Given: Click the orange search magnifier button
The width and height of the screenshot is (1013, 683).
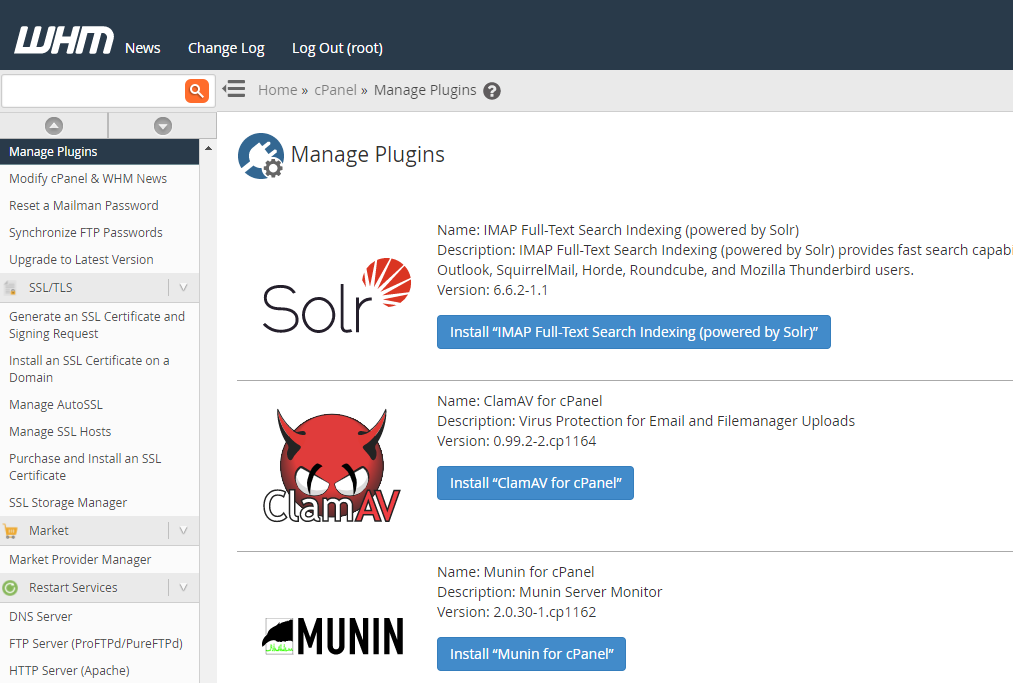Looking at the screenshot, I should point(197,91).
